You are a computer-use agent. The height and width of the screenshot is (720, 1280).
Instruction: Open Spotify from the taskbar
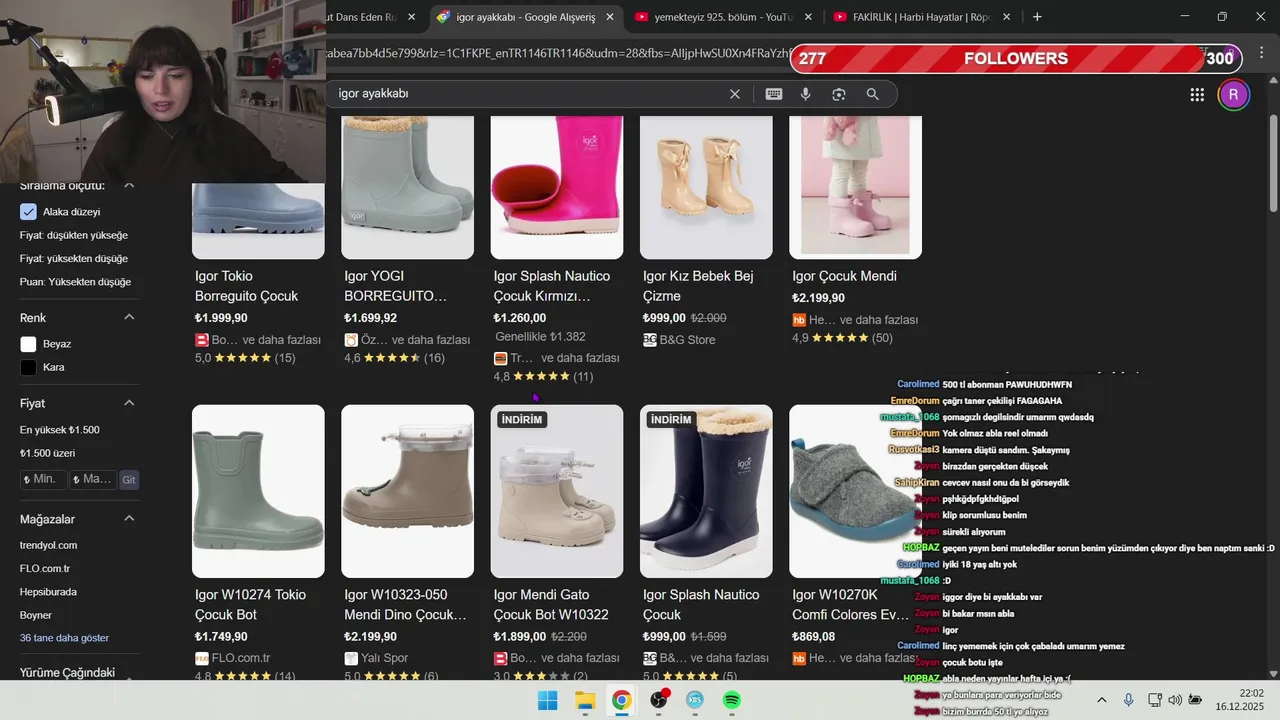(732, 700)
